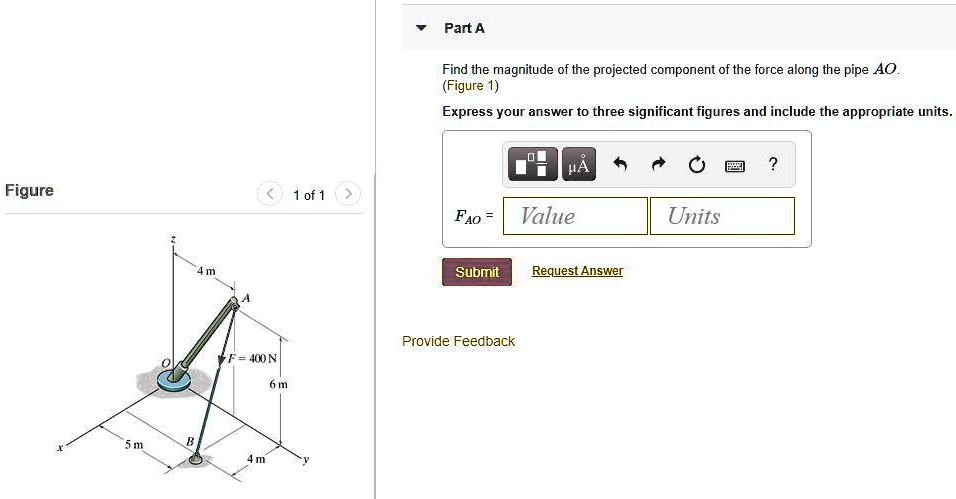
Task: Open the μÅ symbols and units menu
Action: [579, 165]
